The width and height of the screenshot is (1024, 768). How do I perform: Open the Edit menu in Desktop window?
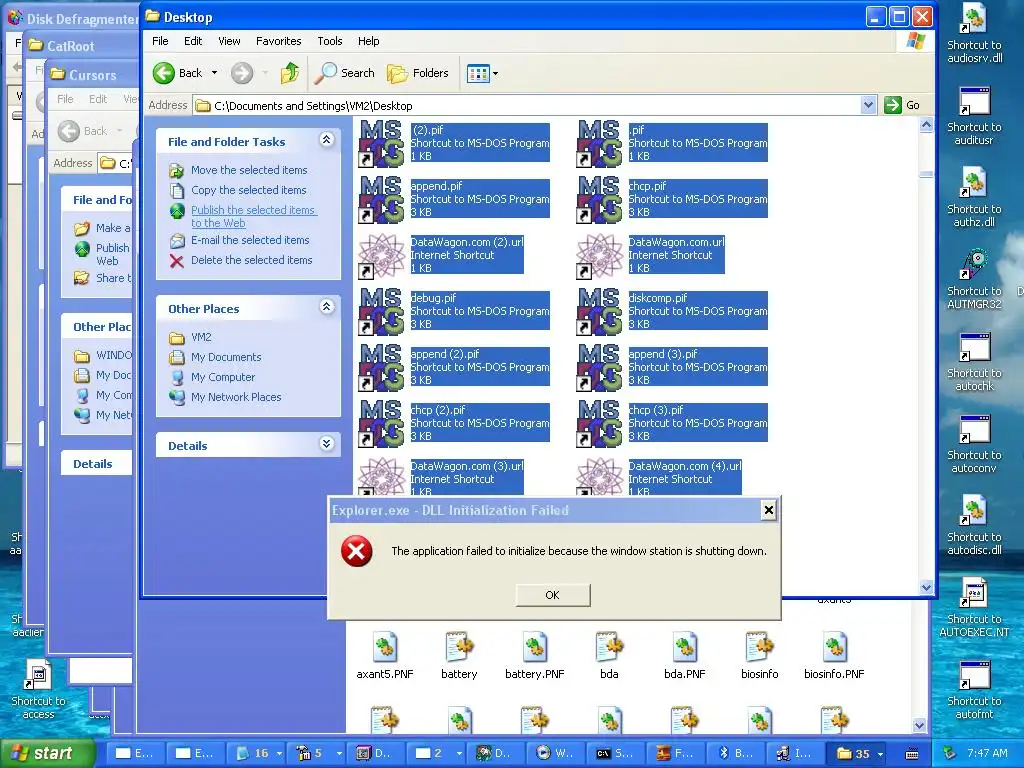point(193,41)
